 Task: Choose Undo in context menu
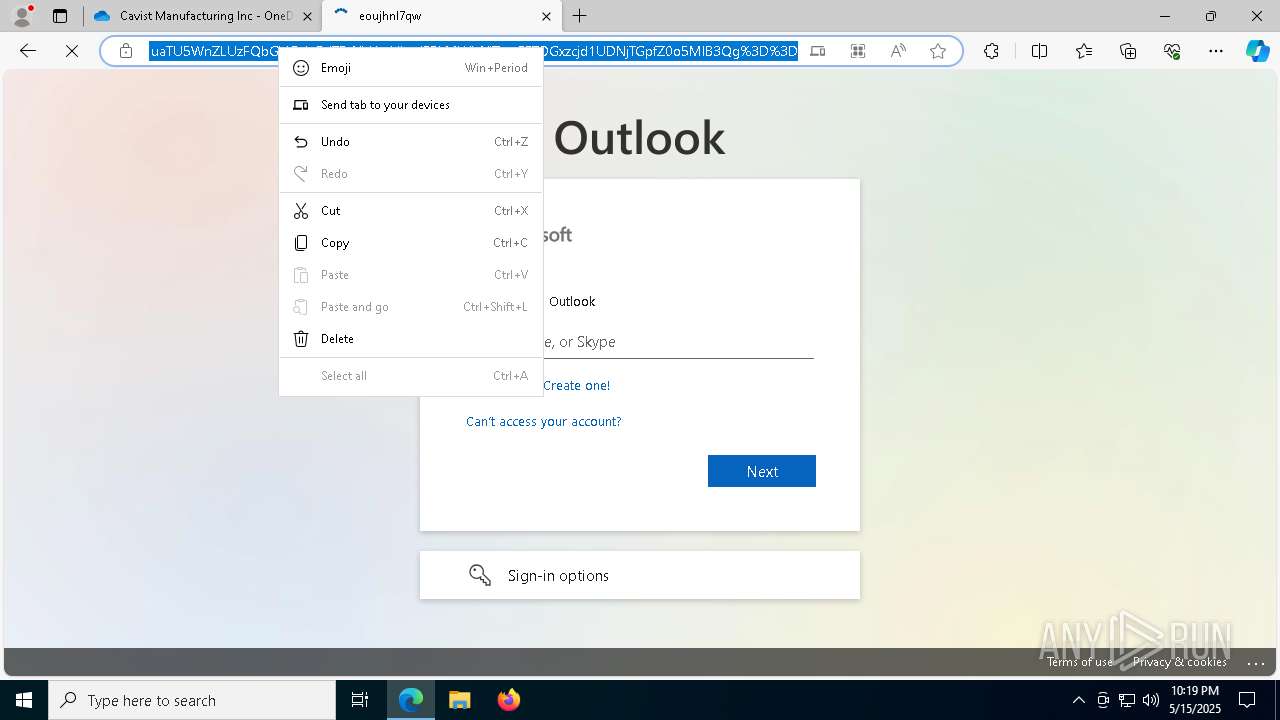click(411, 142)
